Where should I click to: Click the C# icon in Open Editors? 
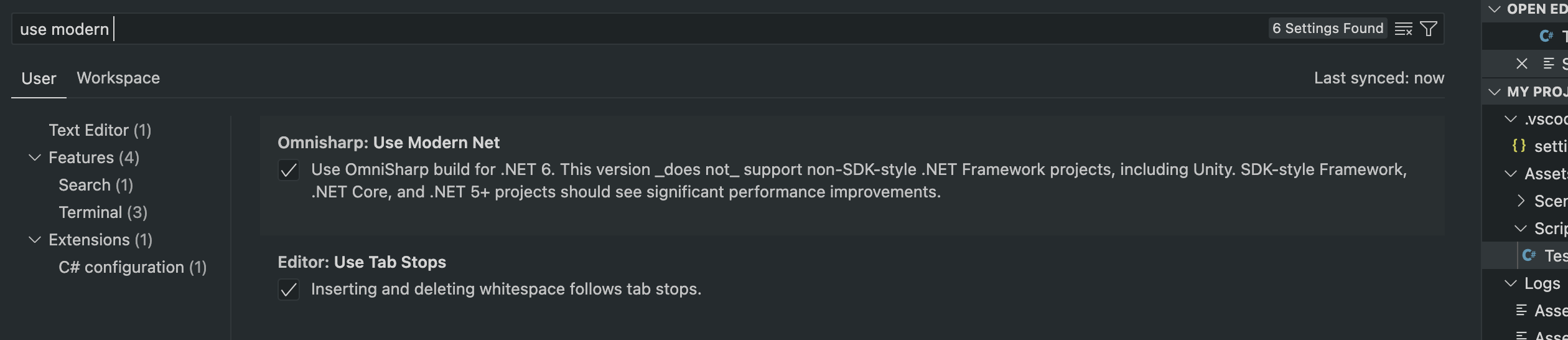[1546, 36]
